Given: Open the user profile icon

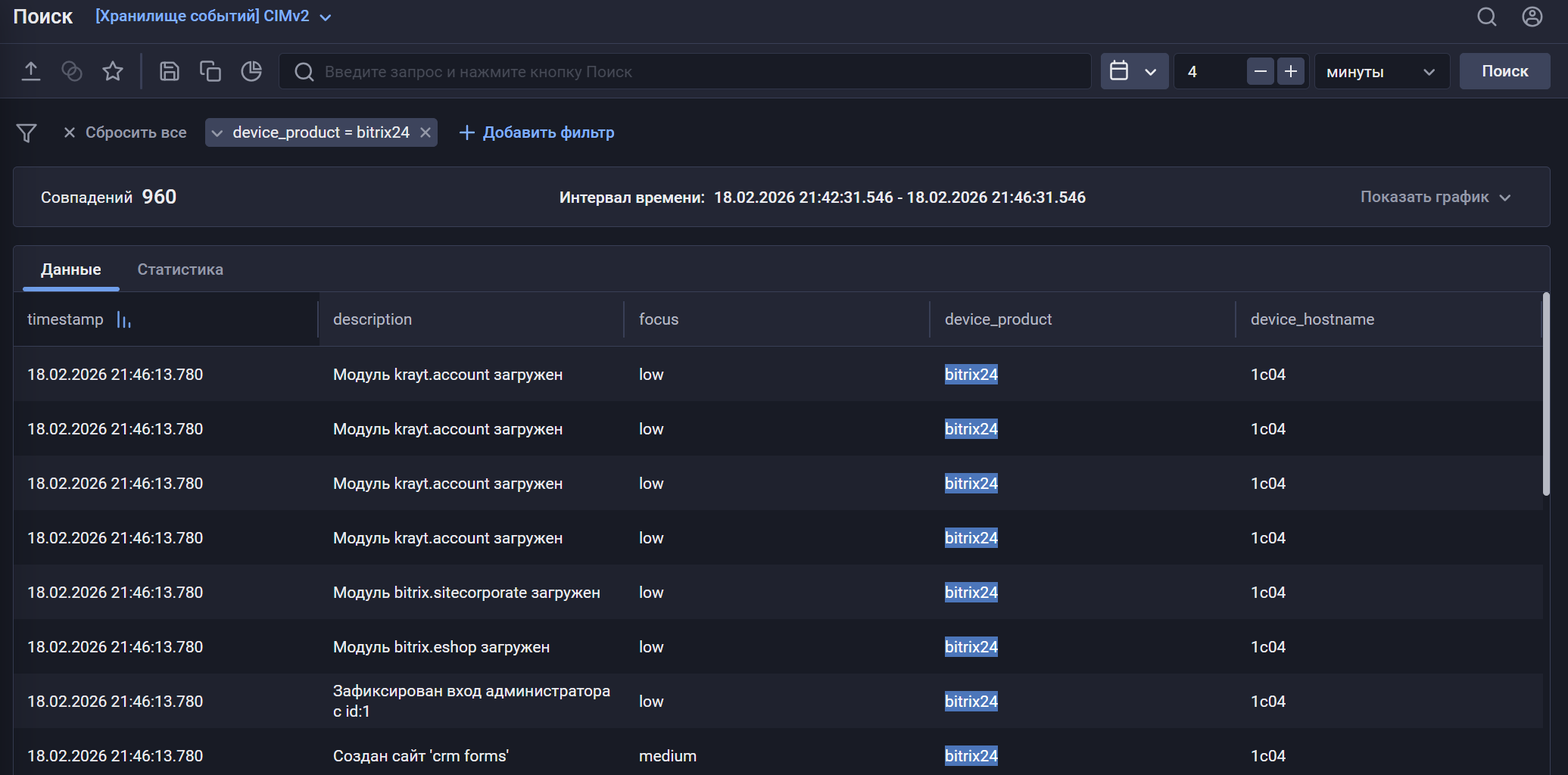Looking at the screenshot, I should (1532, 16).
